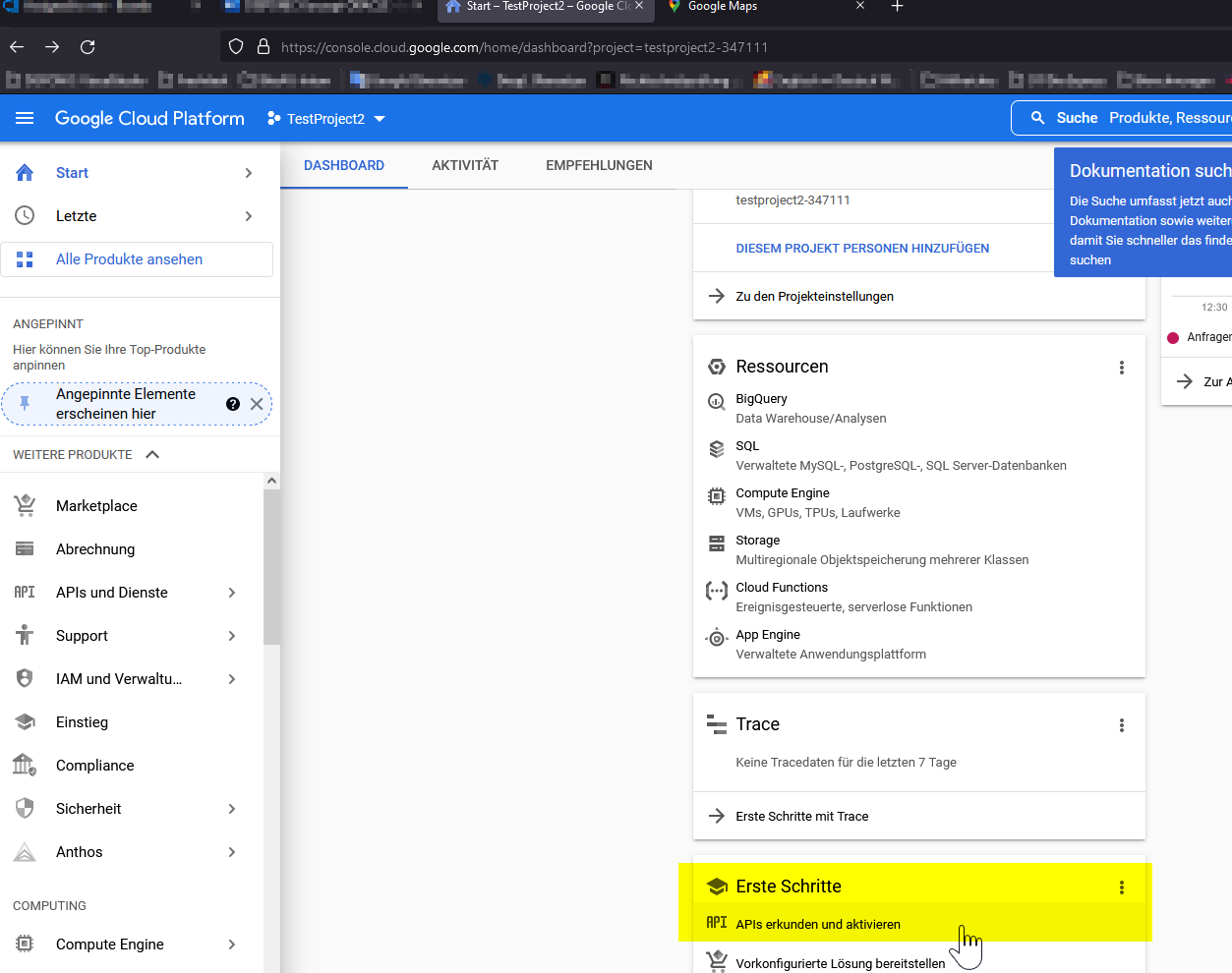The height and width of the screenshot is (973, 1232).
Task: Switch to the DASHBOARD tab
Action: [x=344, y=165]
